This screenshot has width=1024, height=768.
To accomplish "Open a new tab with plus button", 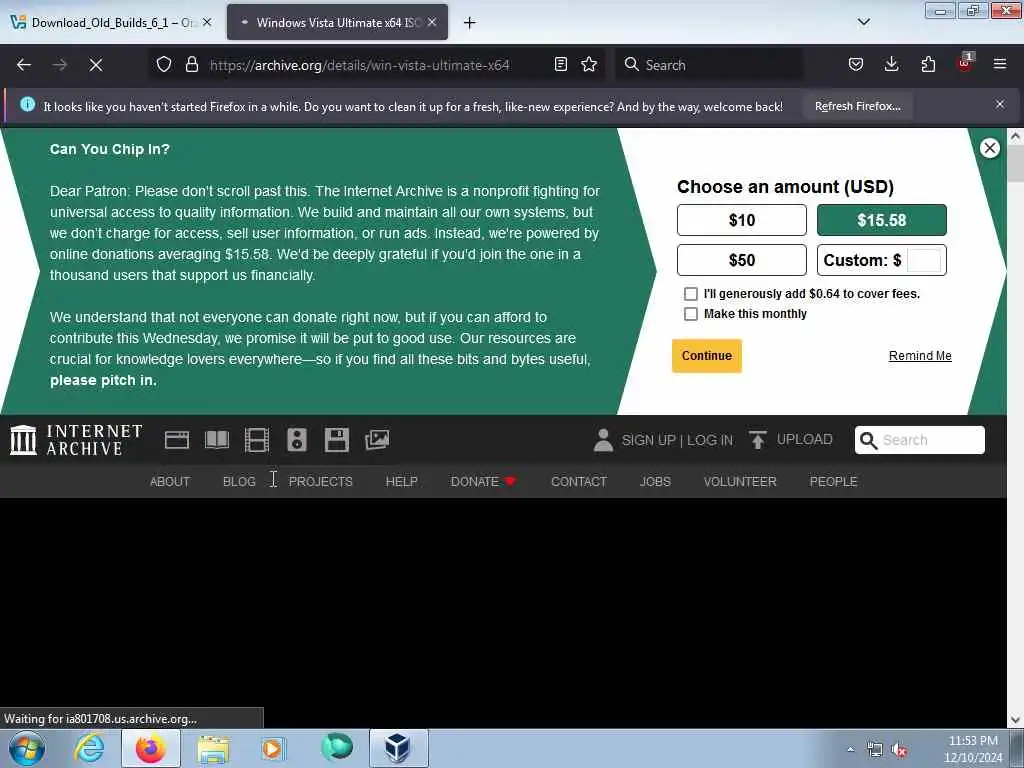I will tap(470, 23).
